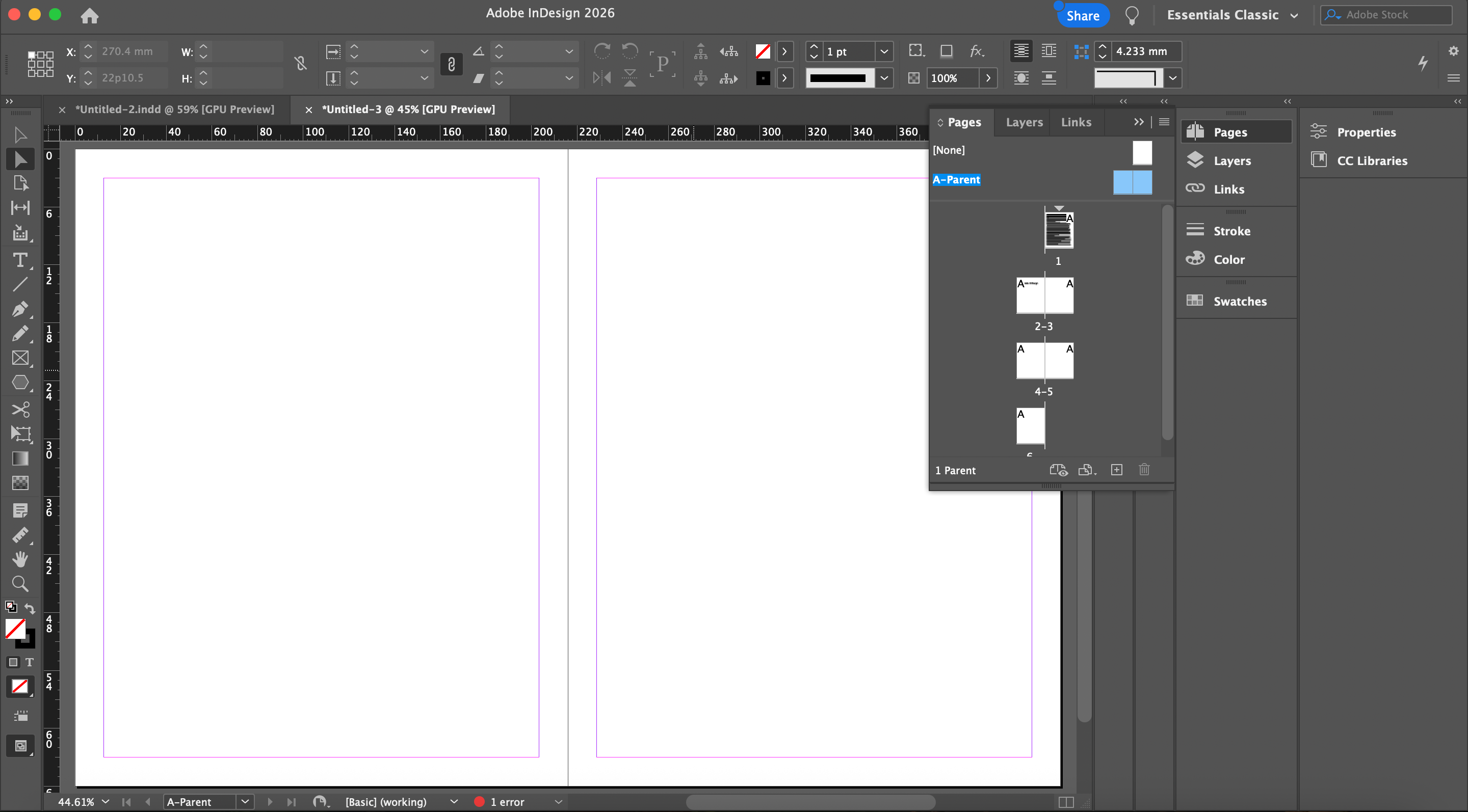Swap fill and stroke colors
1468x812 pixels.
[30, 608]
